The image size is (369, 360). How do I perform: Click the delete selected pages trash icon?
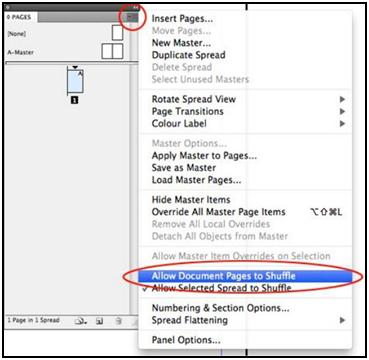coord(118,321)
